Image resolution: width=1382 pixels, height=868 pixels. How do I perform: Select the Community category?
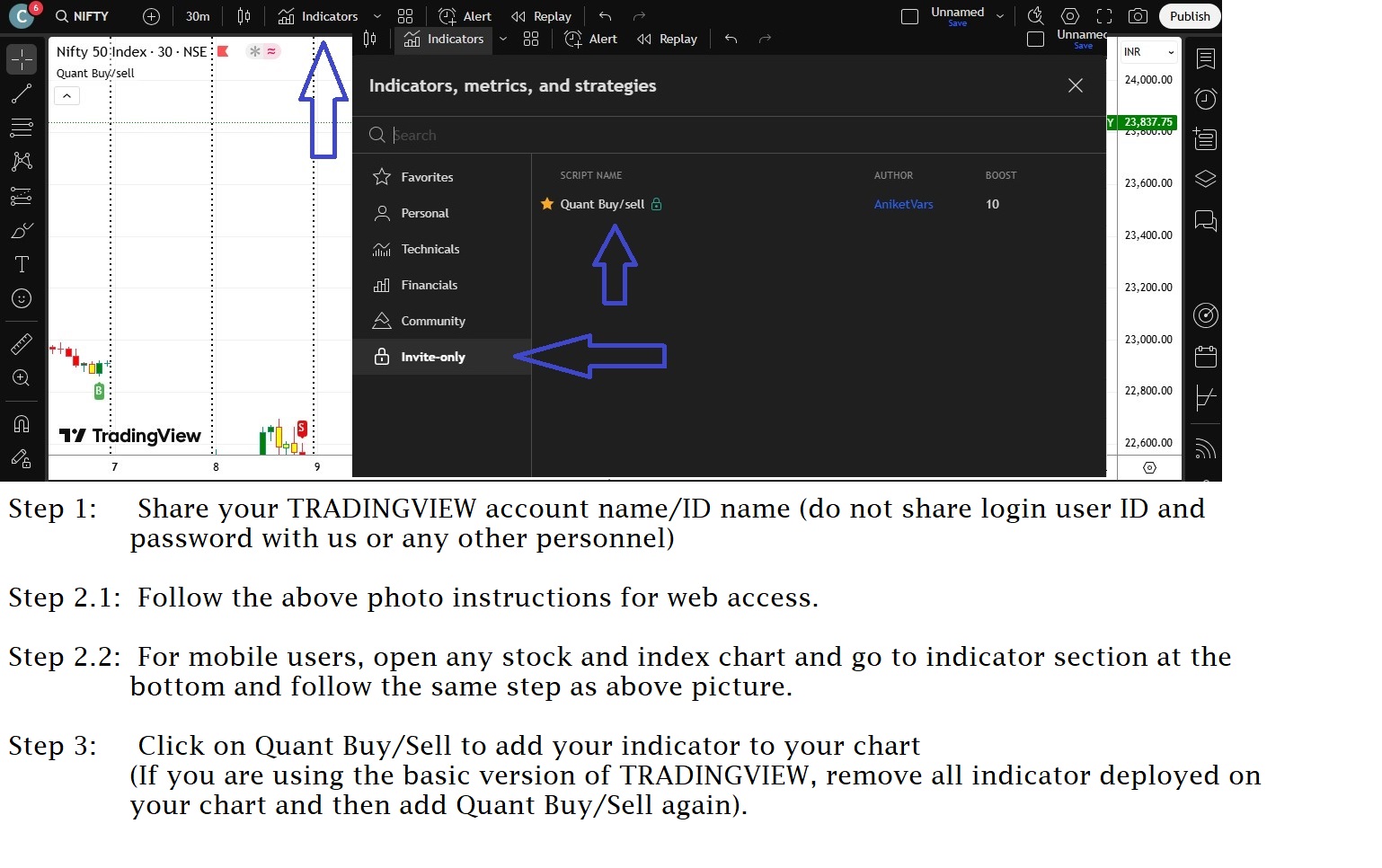point(441,321)
